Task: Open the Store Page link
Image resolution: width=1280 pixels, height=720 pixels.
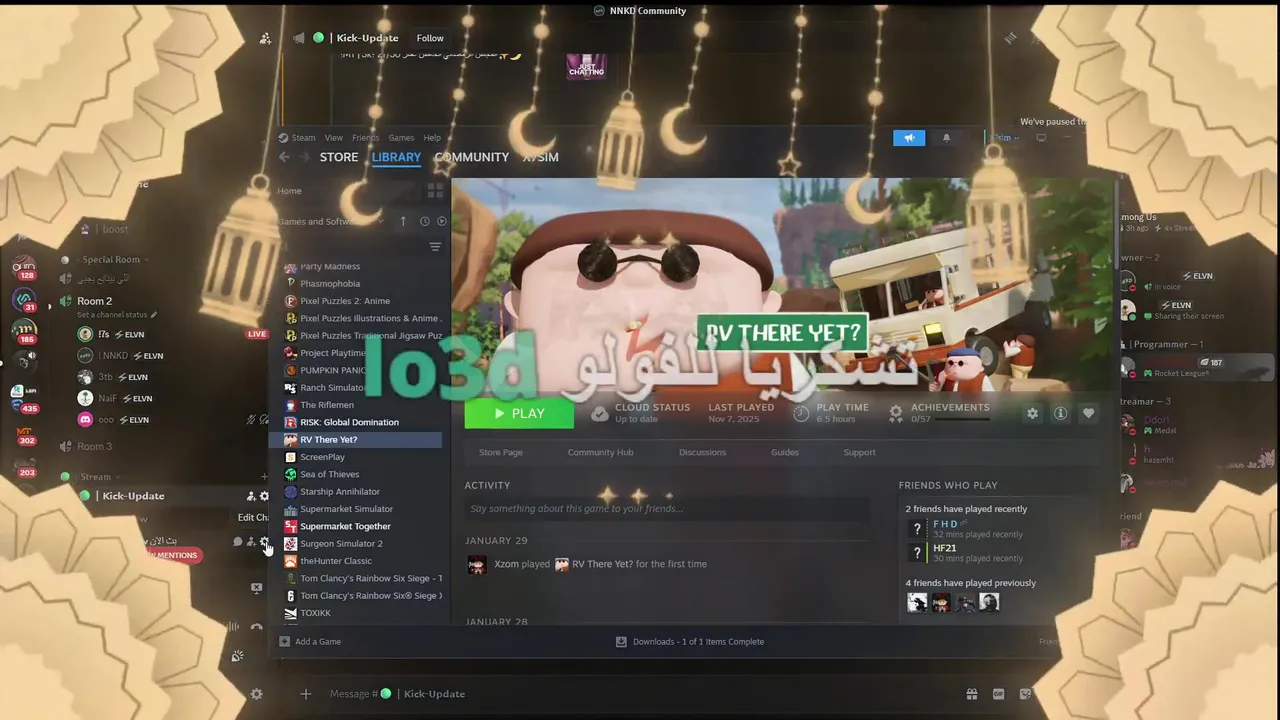Action: tap(500, 452)
